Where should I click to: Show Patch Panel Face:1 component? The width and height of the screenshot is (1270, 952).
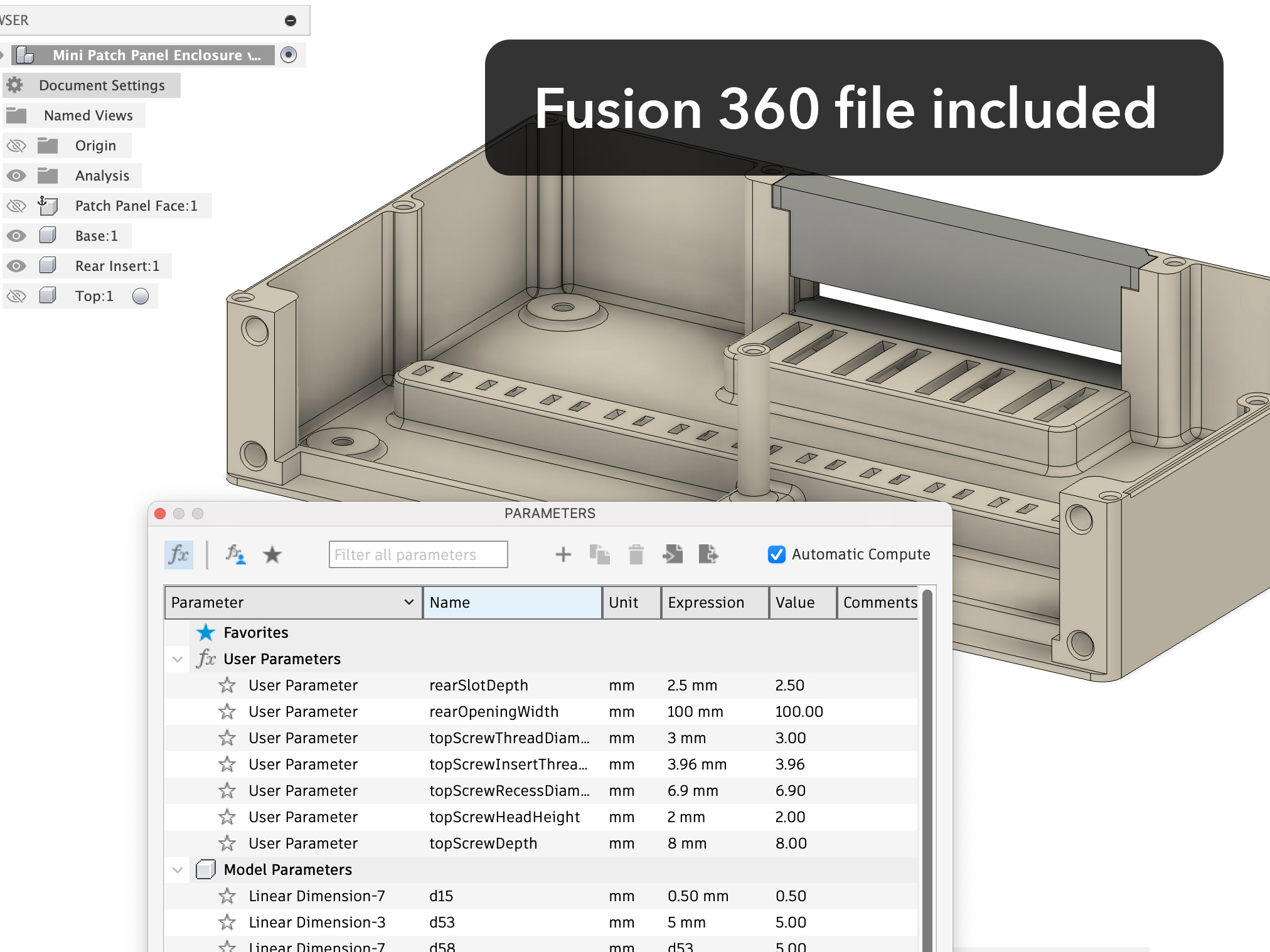pyautogui.click(x=16, y=206)
